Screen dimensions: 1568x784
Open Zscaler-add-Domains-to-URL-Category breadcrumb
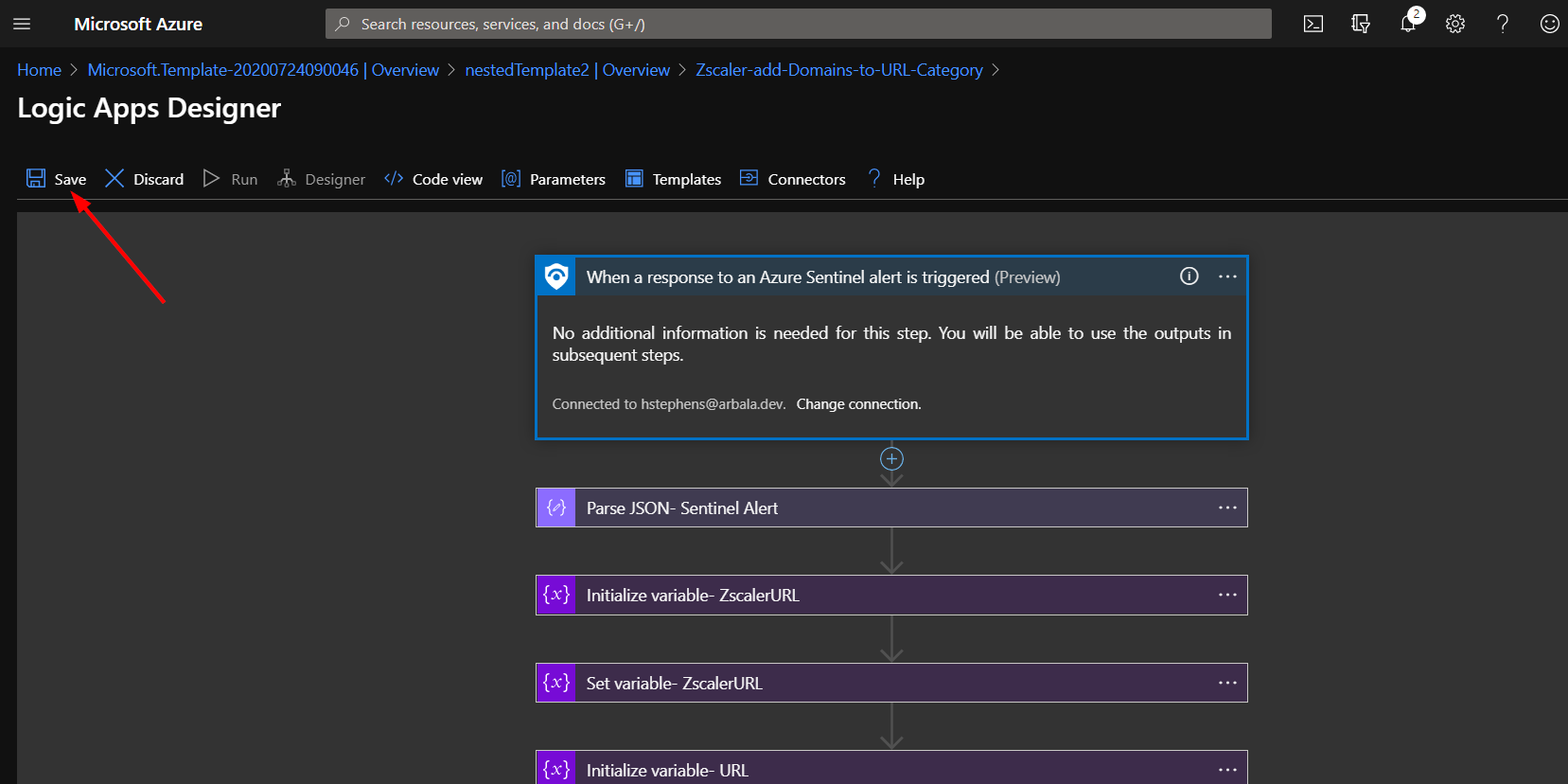click(839, 70)
